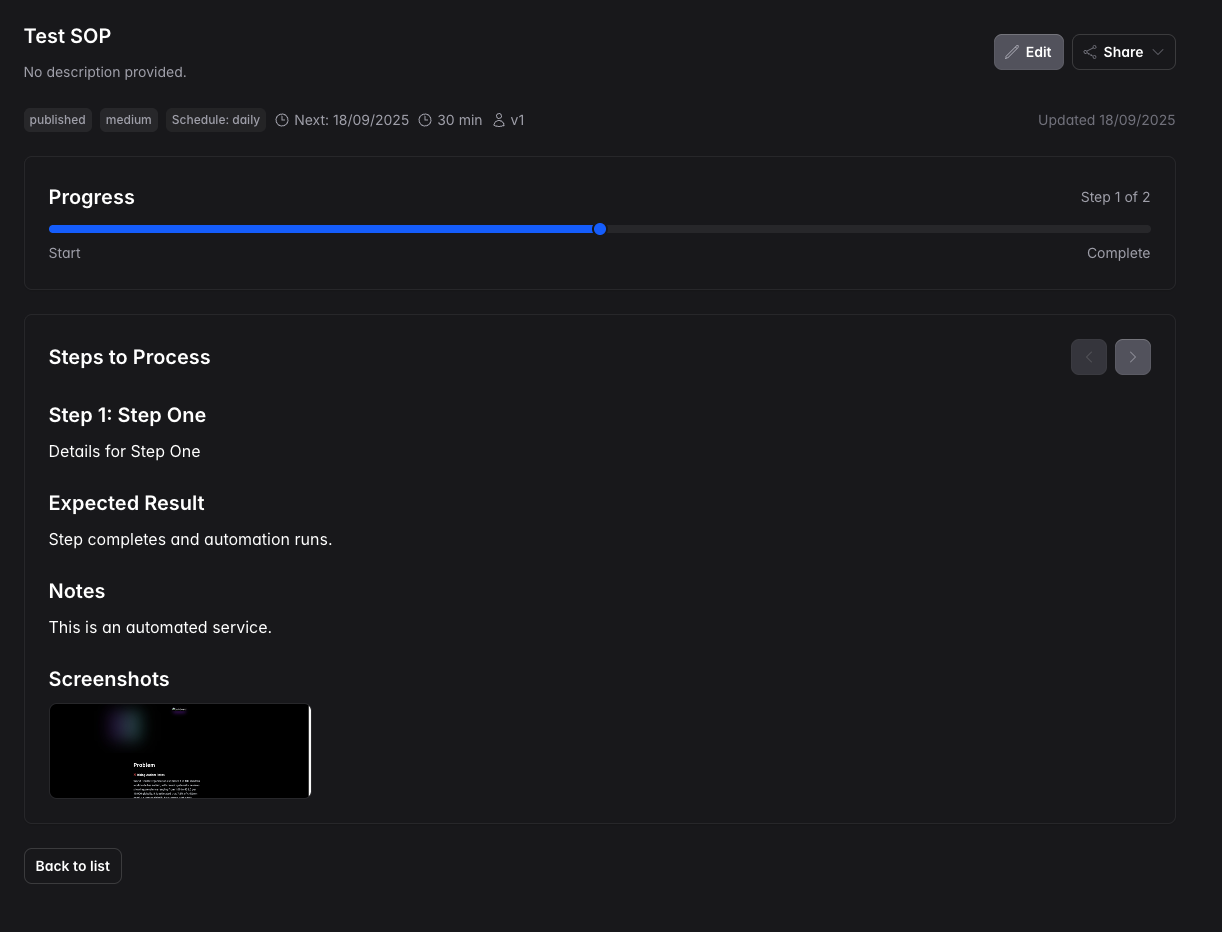Click the user icon next to v1
This screenshot has width=1222, height=932.
tap(499, 120)
